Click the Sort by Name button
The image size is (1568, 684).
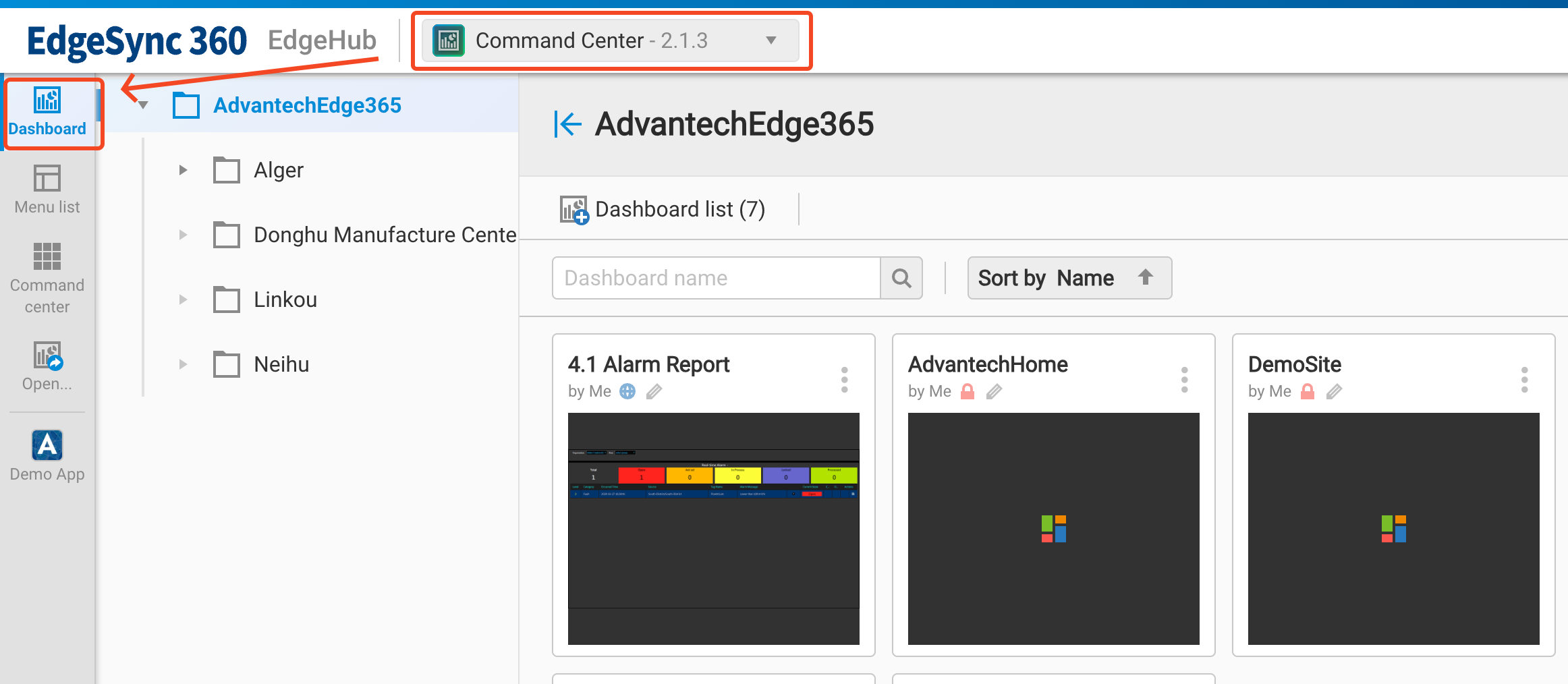point(1069,278)
